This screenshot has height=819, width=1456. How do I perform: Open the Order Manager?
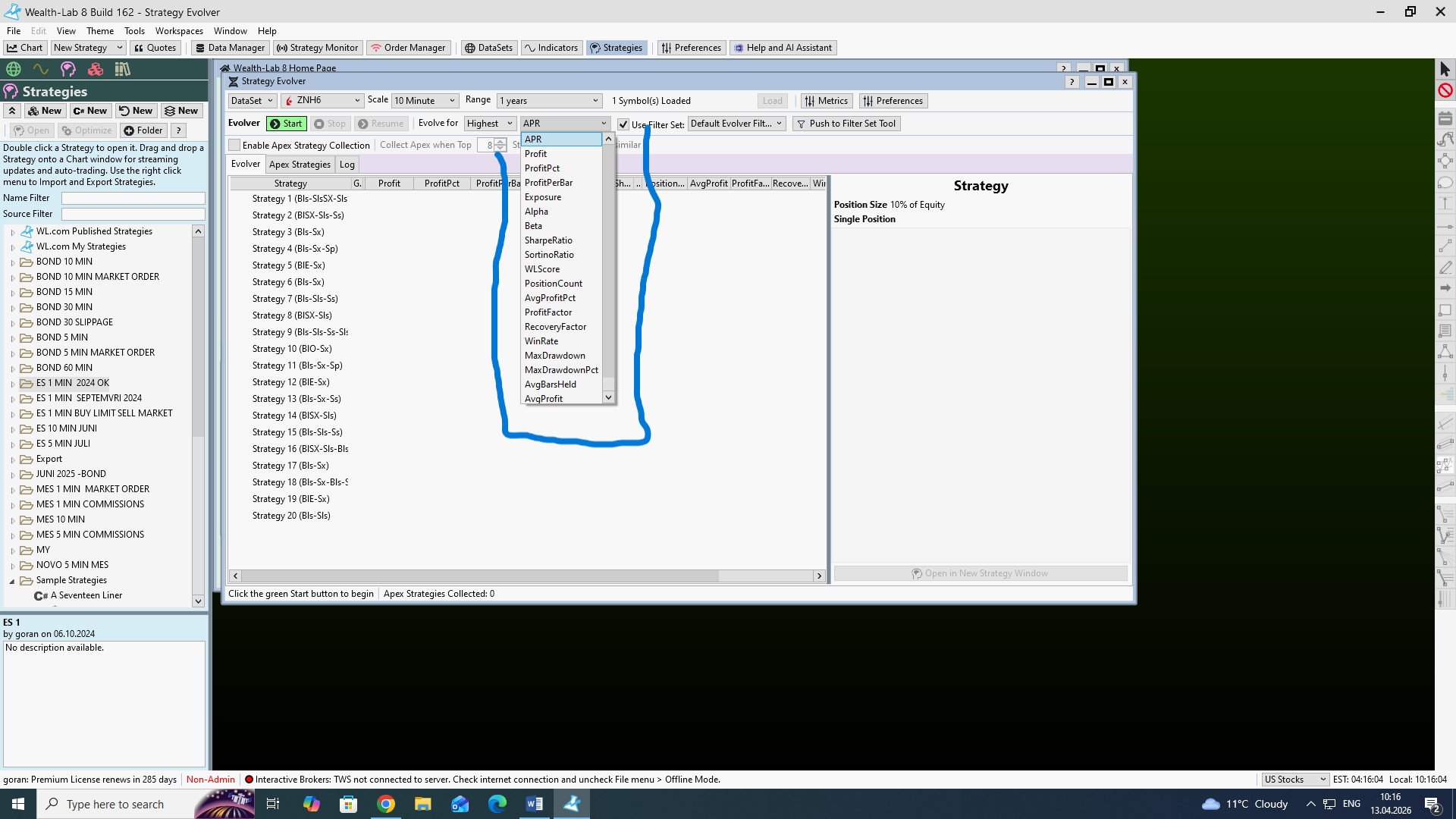(x=408, y=48)
